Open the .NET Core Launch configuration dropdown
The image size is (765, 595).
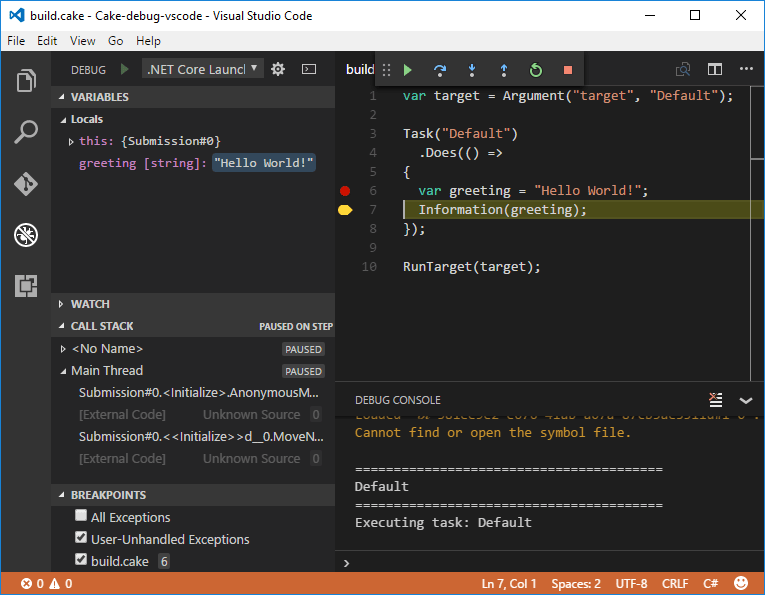click(203, 69)
